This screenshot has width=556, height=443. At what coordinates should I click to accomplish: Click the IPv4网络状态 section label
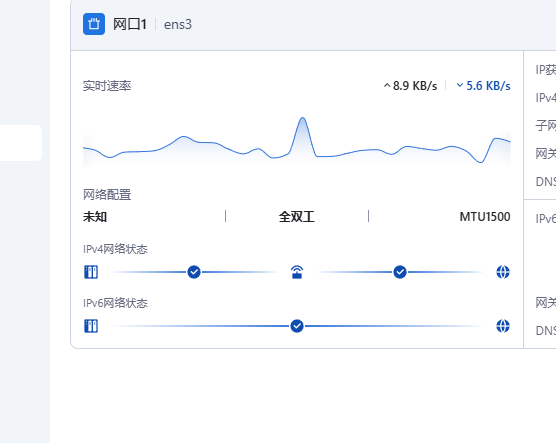115,249
